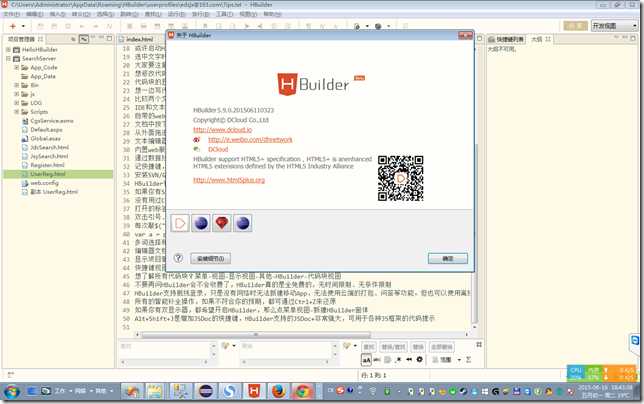Open the 插入 menu
This screenshot has height=404, width=644.
click(58, 14)
